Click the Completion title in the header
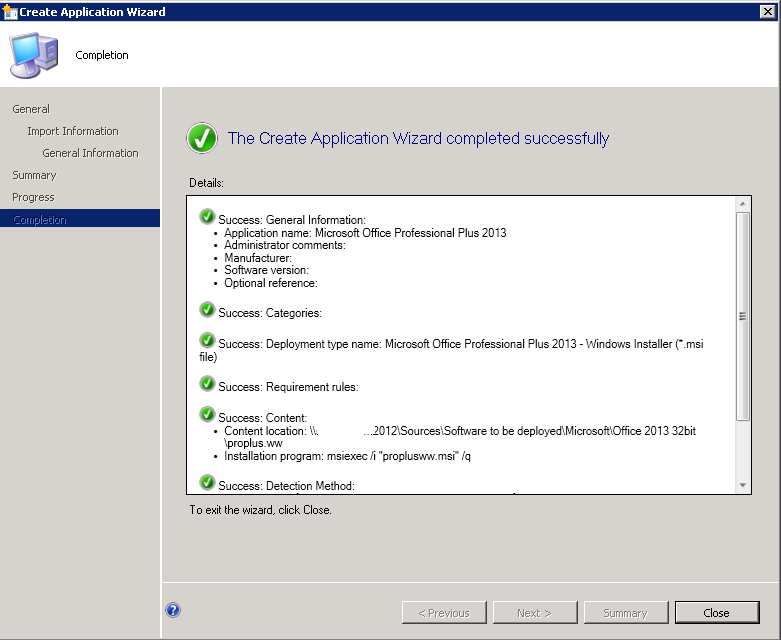Screen dimensions: 781x640 pyautogui.click(x=102, y=55)
